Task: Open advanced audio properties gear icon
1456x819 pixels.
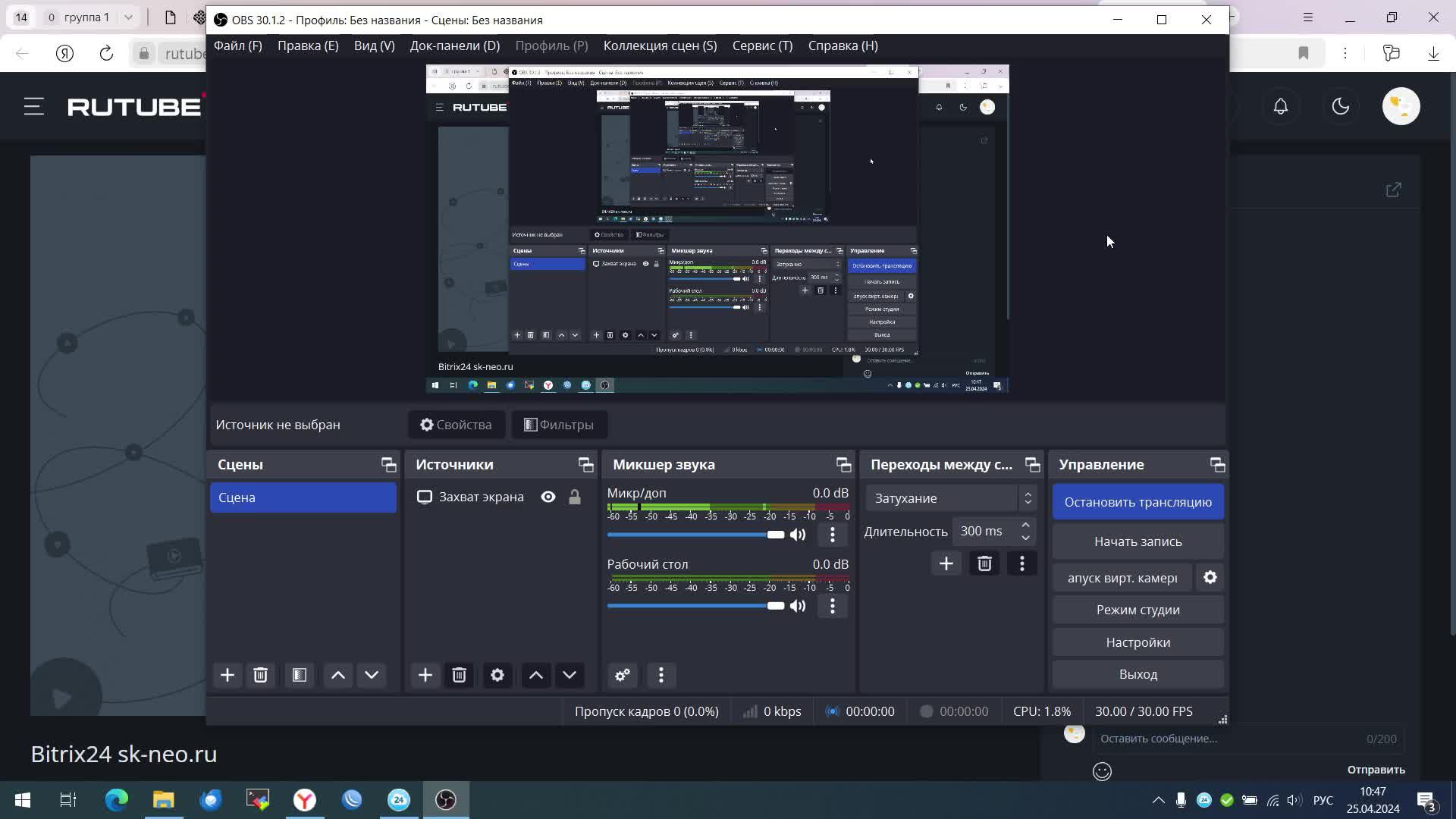Action: (622, 675)
